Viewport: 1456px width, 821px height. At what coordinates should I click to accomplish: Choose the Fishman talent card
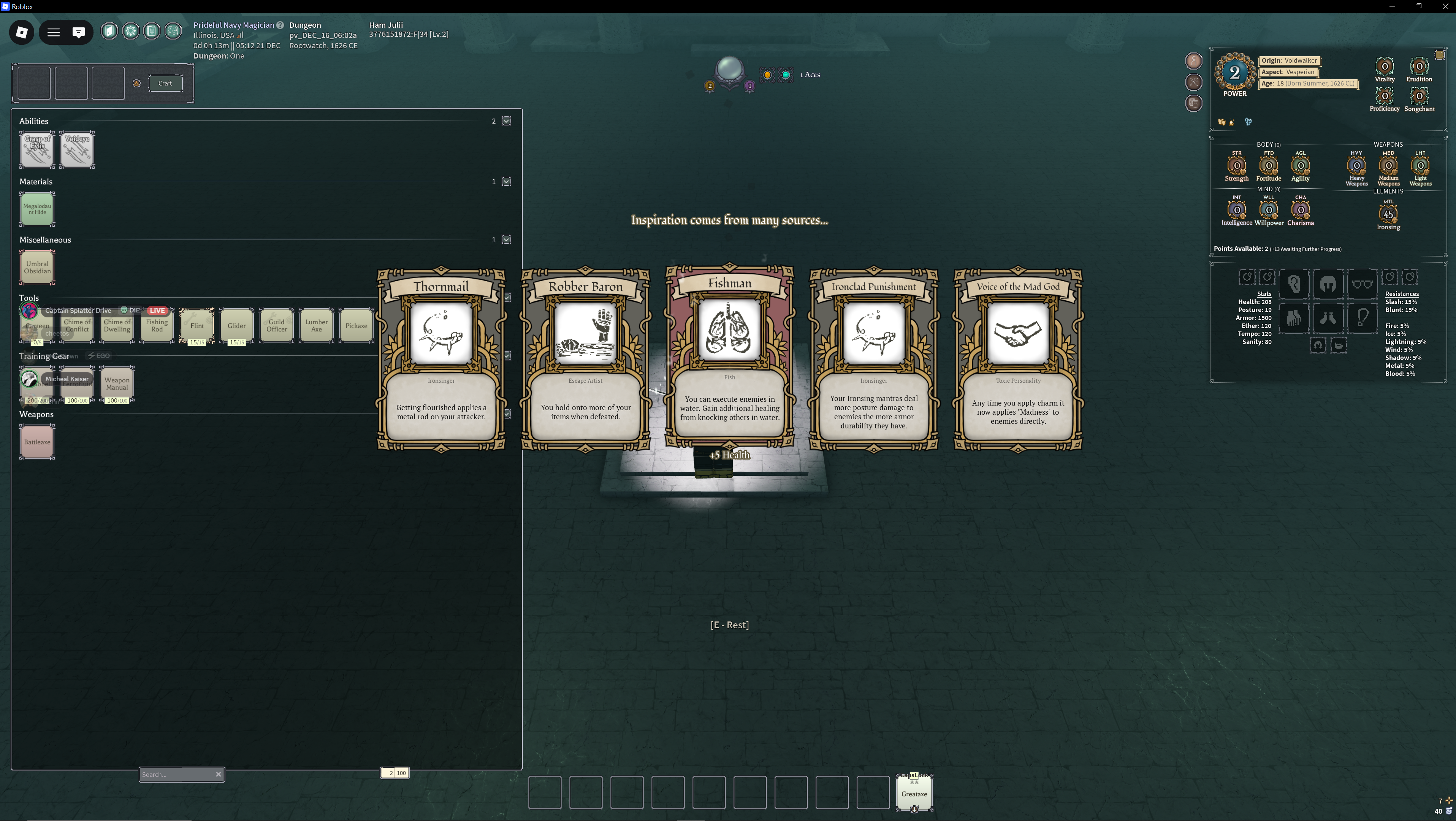pos(729,356)
